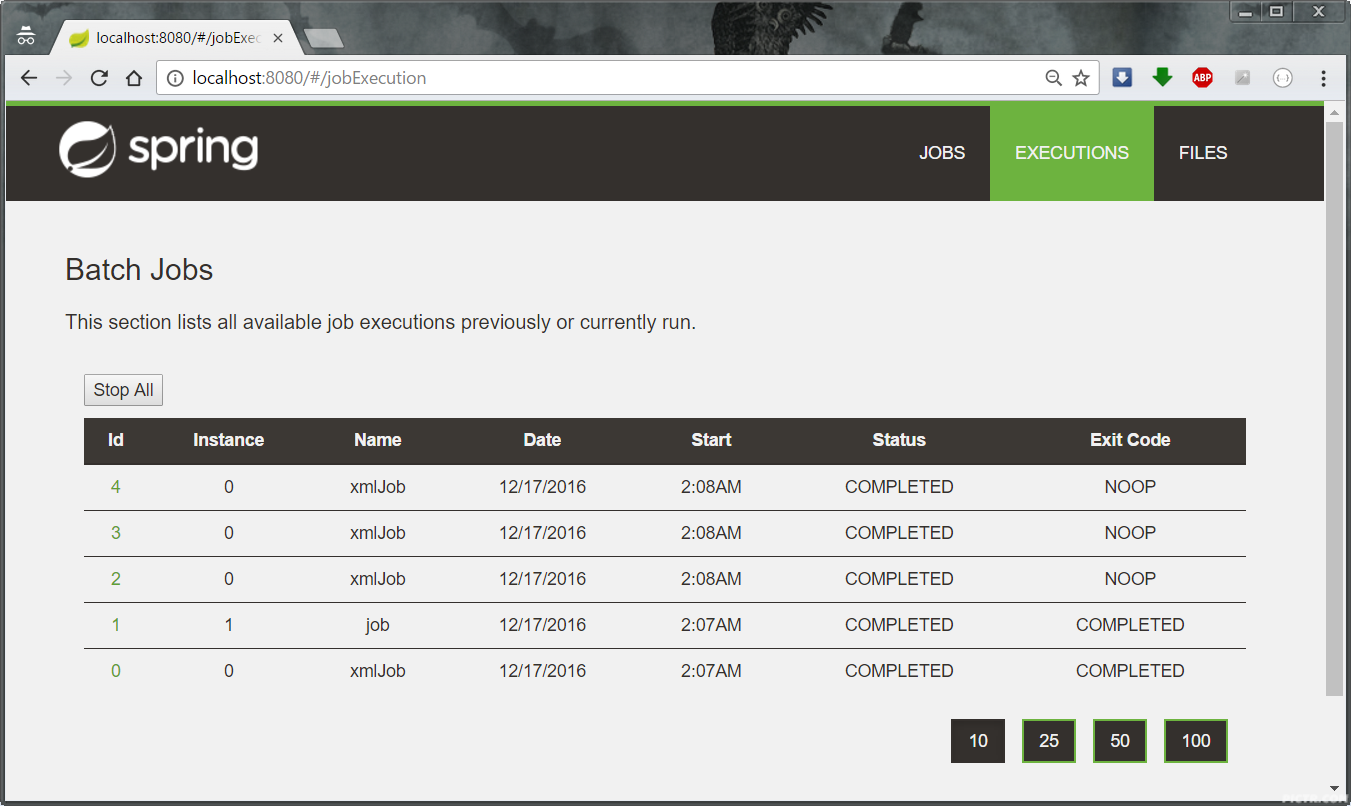Click the browser forward arrow
1351x806 pixels.
(64, 78)
